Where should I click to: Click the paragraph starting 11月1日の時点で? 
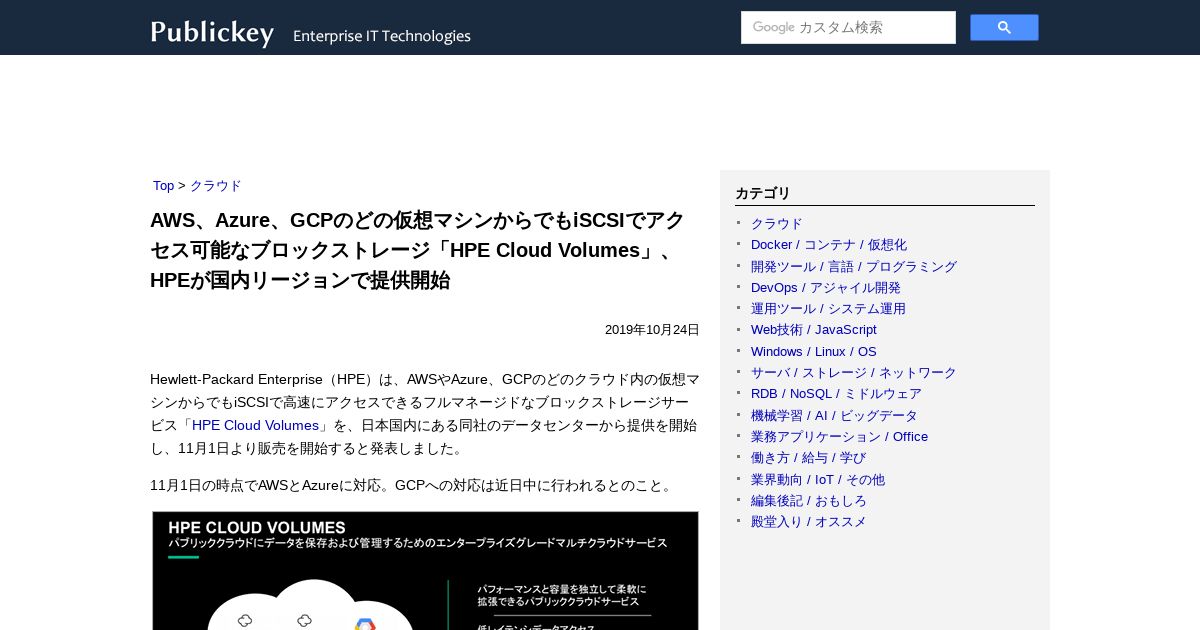click(414, 486)
